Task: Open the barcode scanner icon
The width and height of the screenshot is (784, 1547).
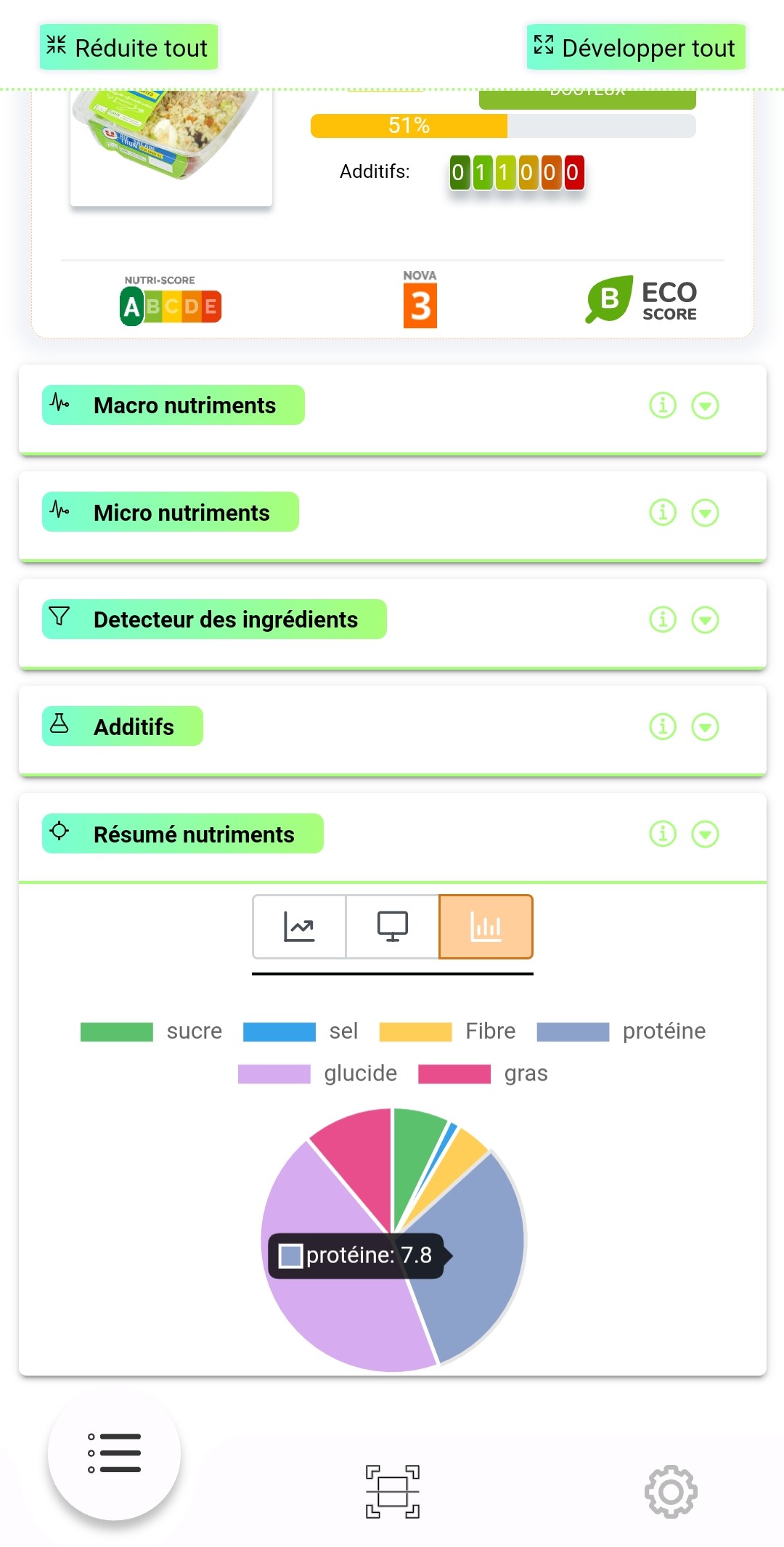Action: [392, 1491]
